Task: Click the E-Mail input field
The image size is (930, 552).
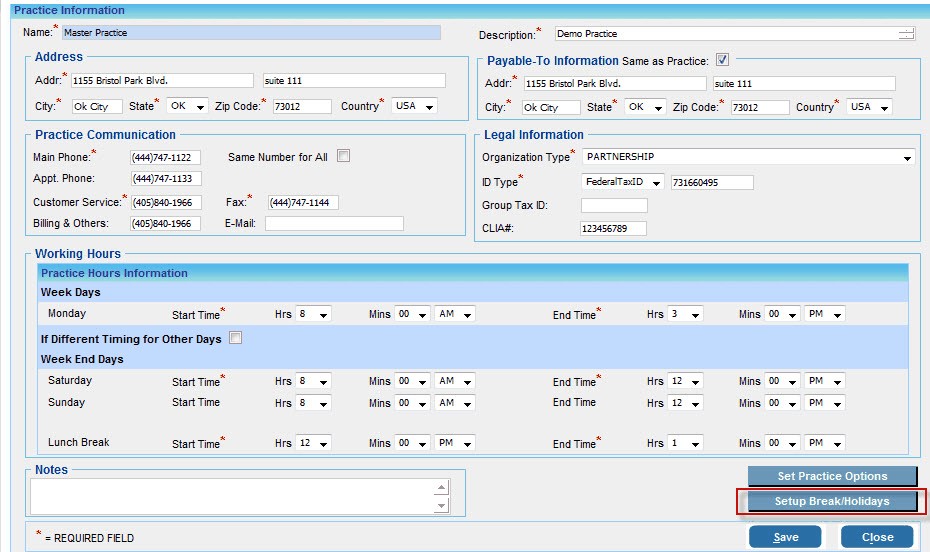Action: 334,224
